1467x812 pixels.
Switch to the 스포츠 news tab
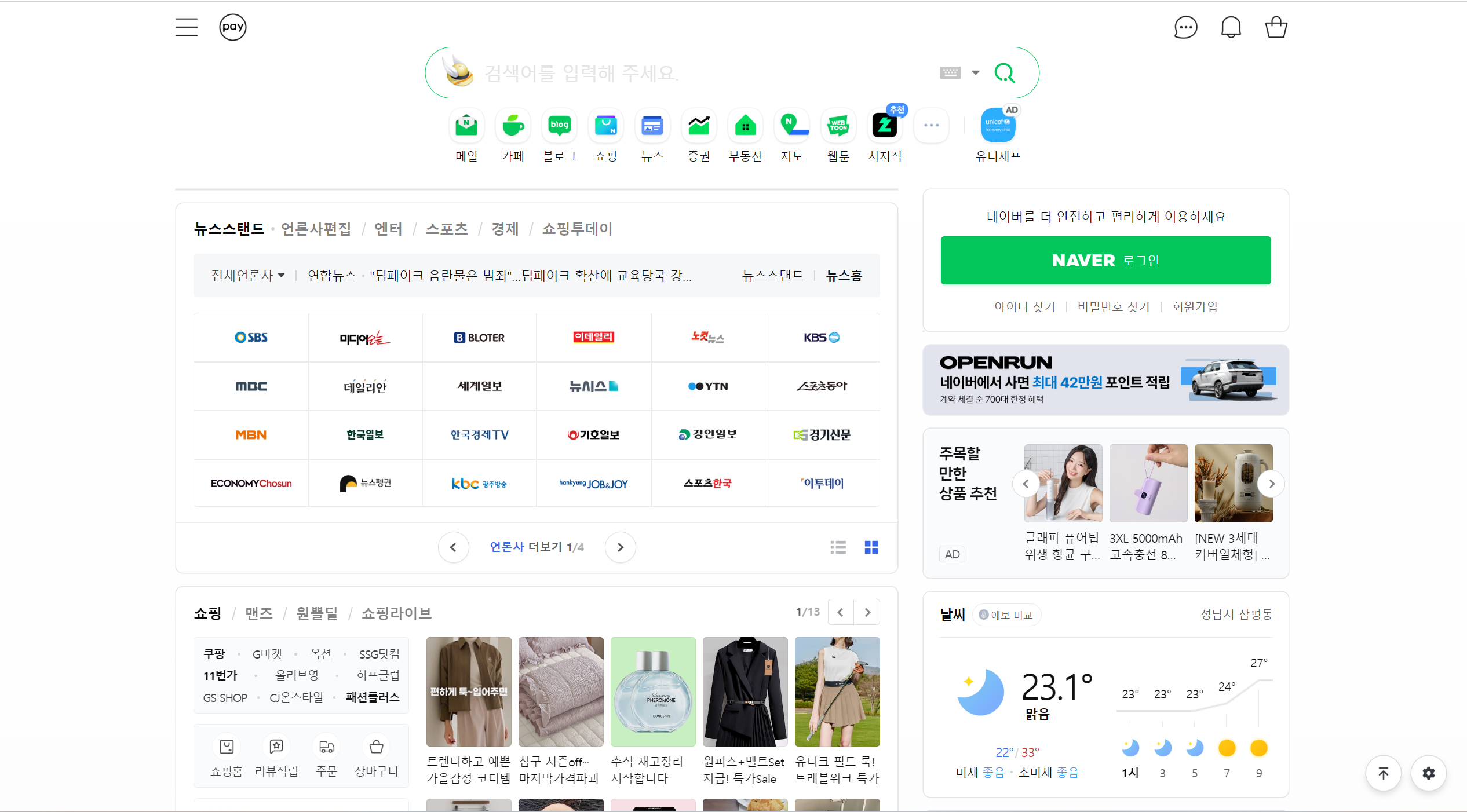tap(447, 229)
